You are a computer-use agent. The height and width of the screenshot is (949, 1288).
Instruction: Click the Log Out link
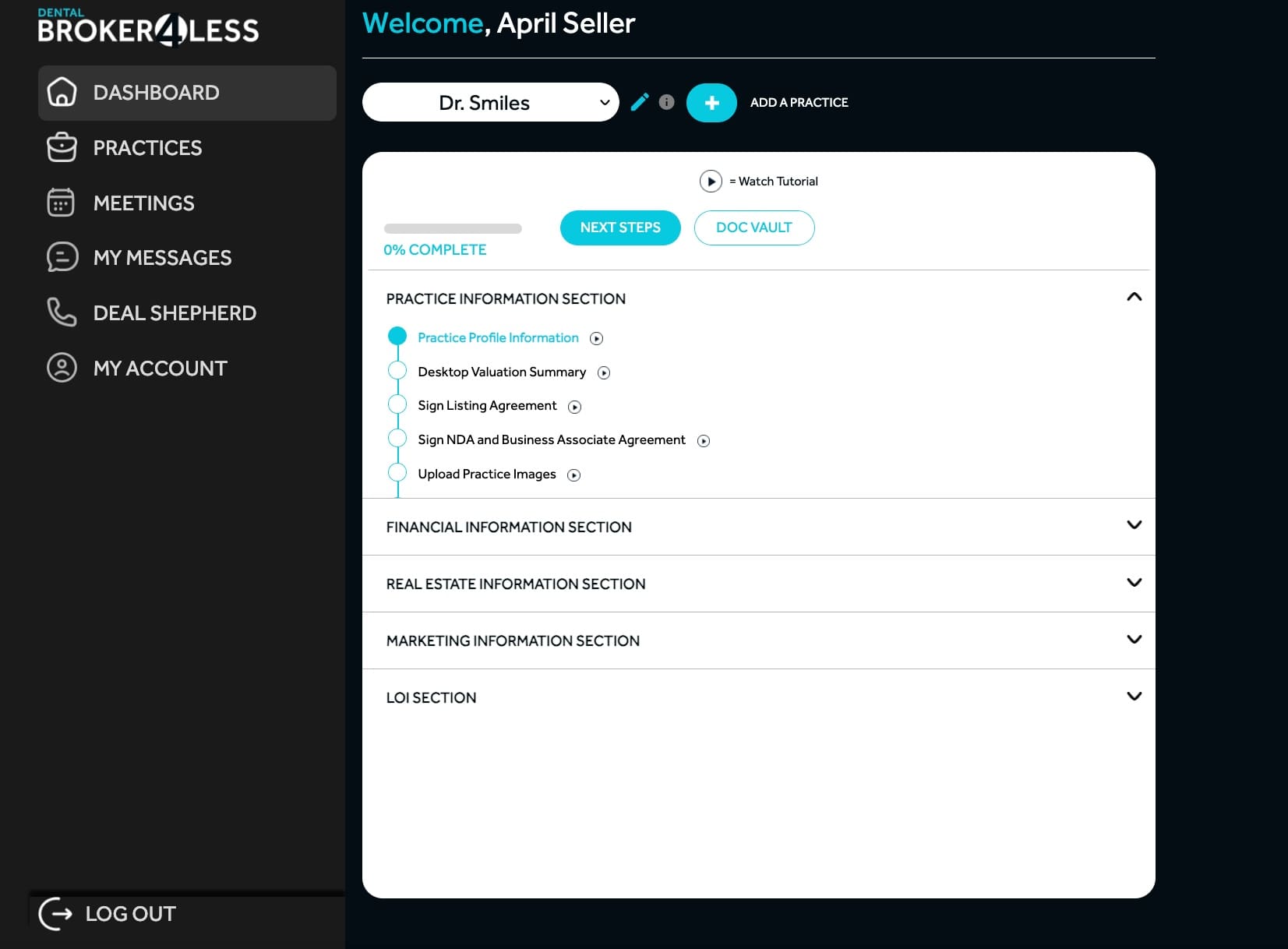tap(129, 913)
